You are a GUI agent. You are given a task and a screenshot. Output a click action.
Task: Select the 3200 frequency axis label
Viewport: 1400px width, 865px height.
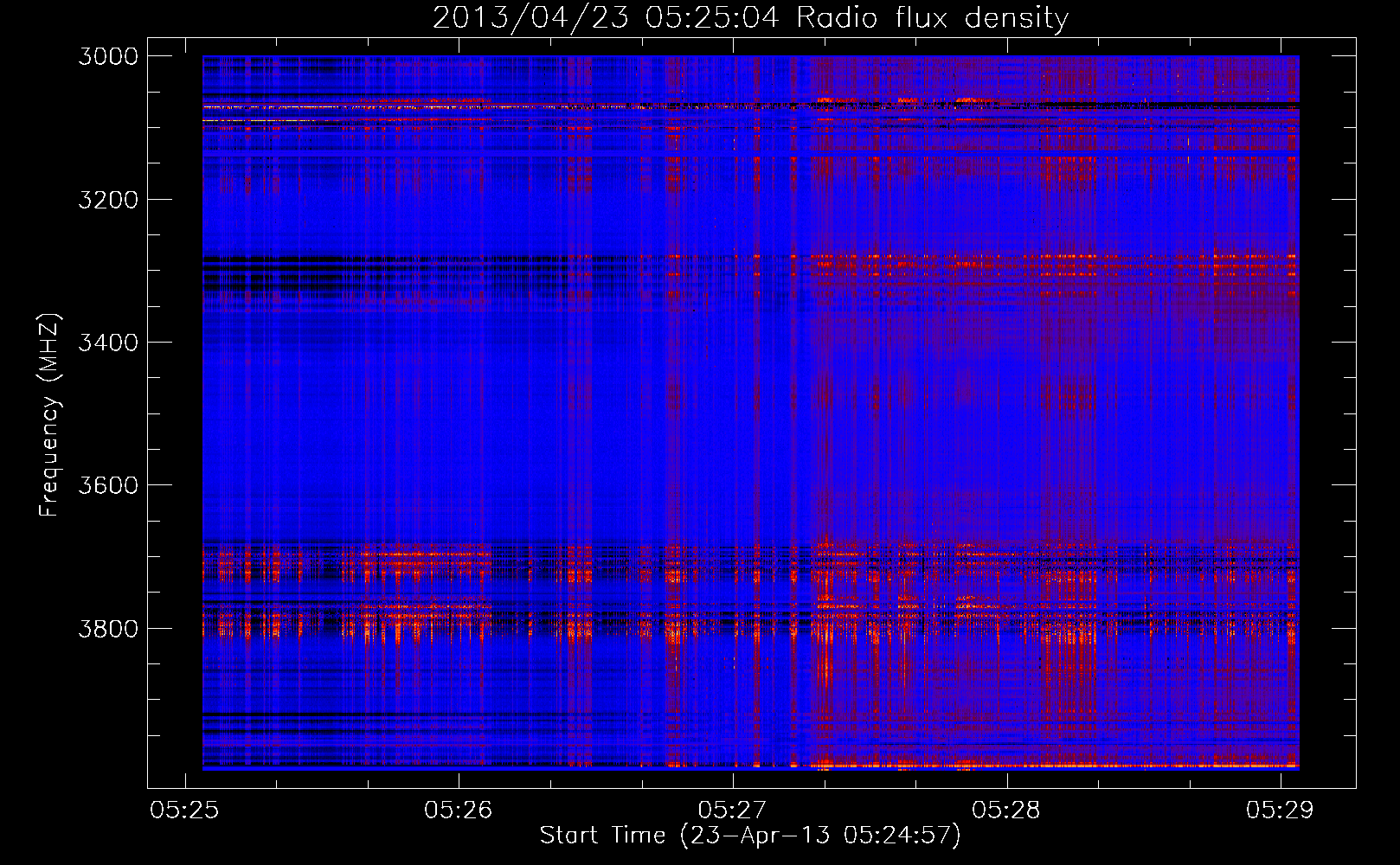tap(108, 200)
